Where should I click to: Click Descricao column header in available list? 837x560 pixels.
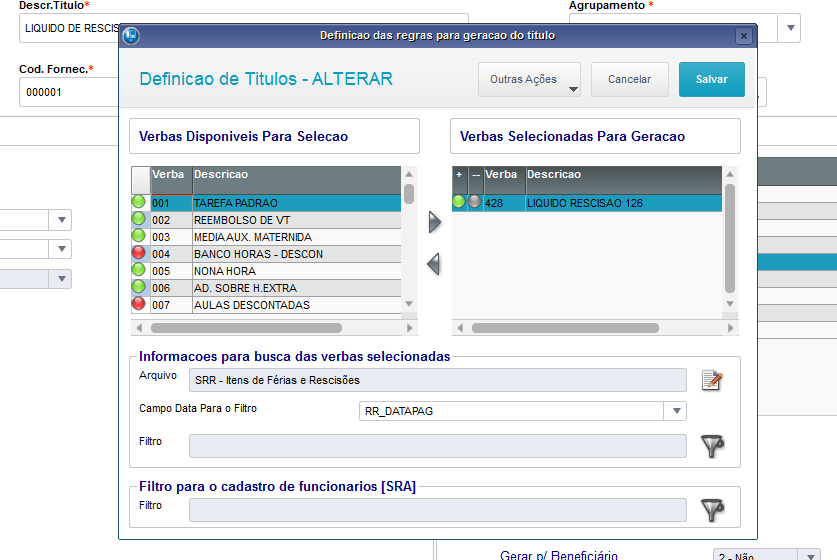click(297, 180)
